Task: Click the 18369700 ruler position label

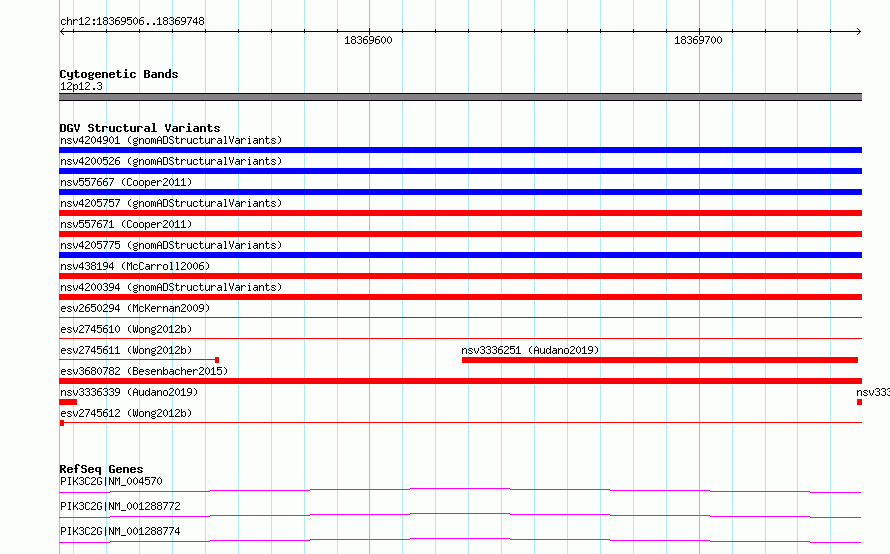Action: (698, 40)
